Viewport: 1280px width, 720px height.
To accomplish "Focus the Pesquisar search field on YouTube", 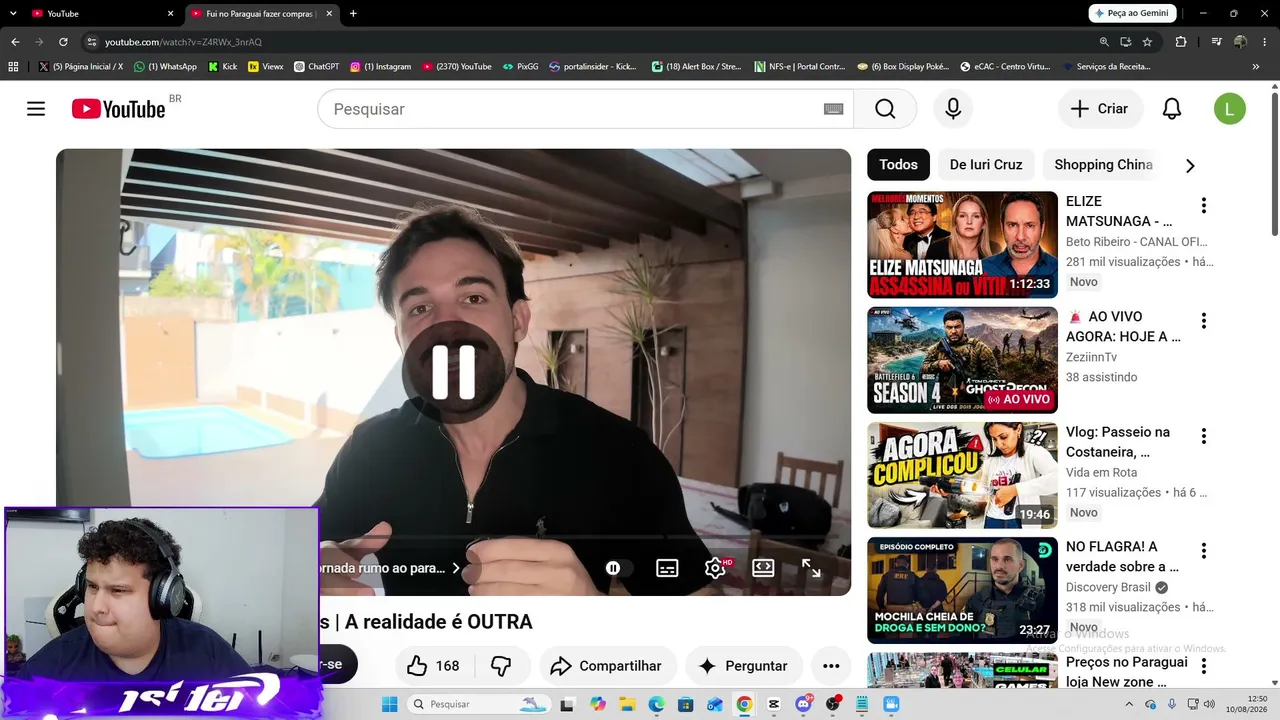I will 585,109.
